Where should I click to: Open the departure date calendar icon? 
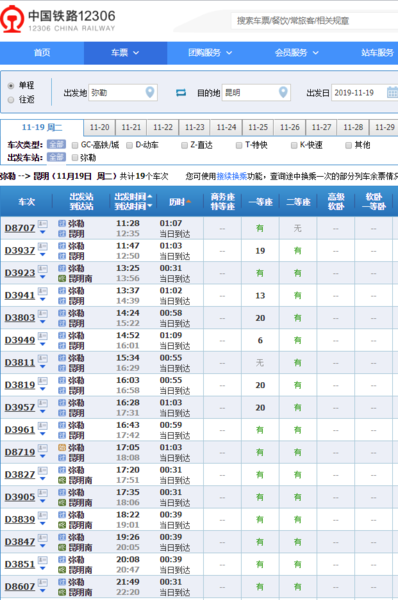392,92
